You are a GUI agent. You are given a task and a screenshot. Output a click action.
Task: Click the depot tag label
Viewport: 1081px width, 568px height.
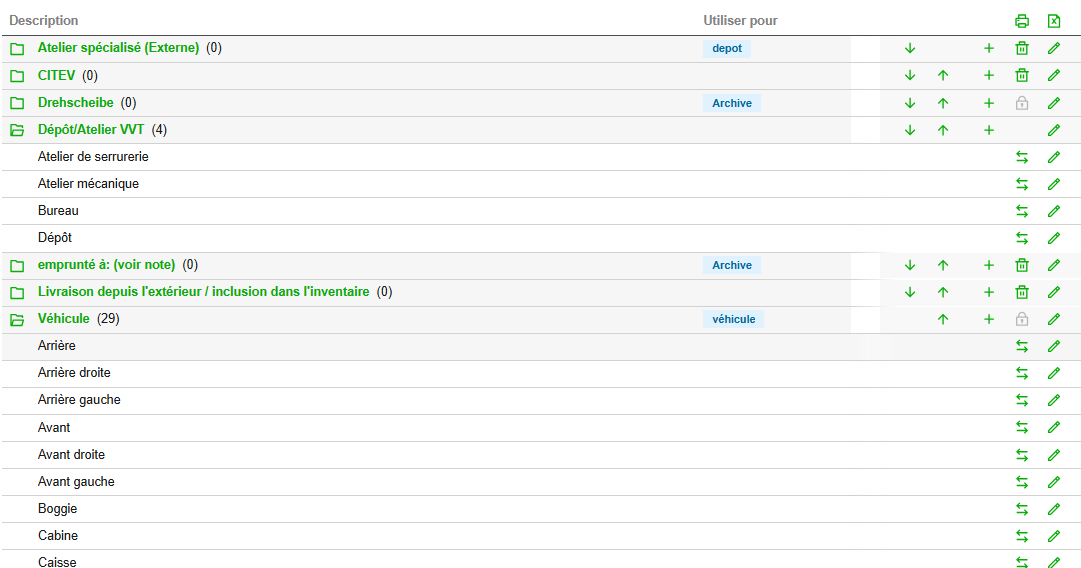click(x=726, y=48)
